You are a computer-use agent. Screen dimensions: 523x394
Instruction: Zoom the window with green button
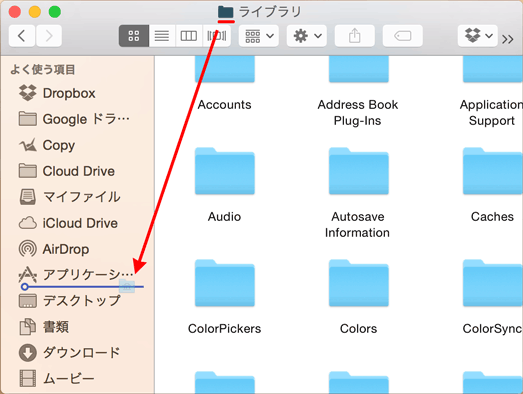(x=55, y=12)
